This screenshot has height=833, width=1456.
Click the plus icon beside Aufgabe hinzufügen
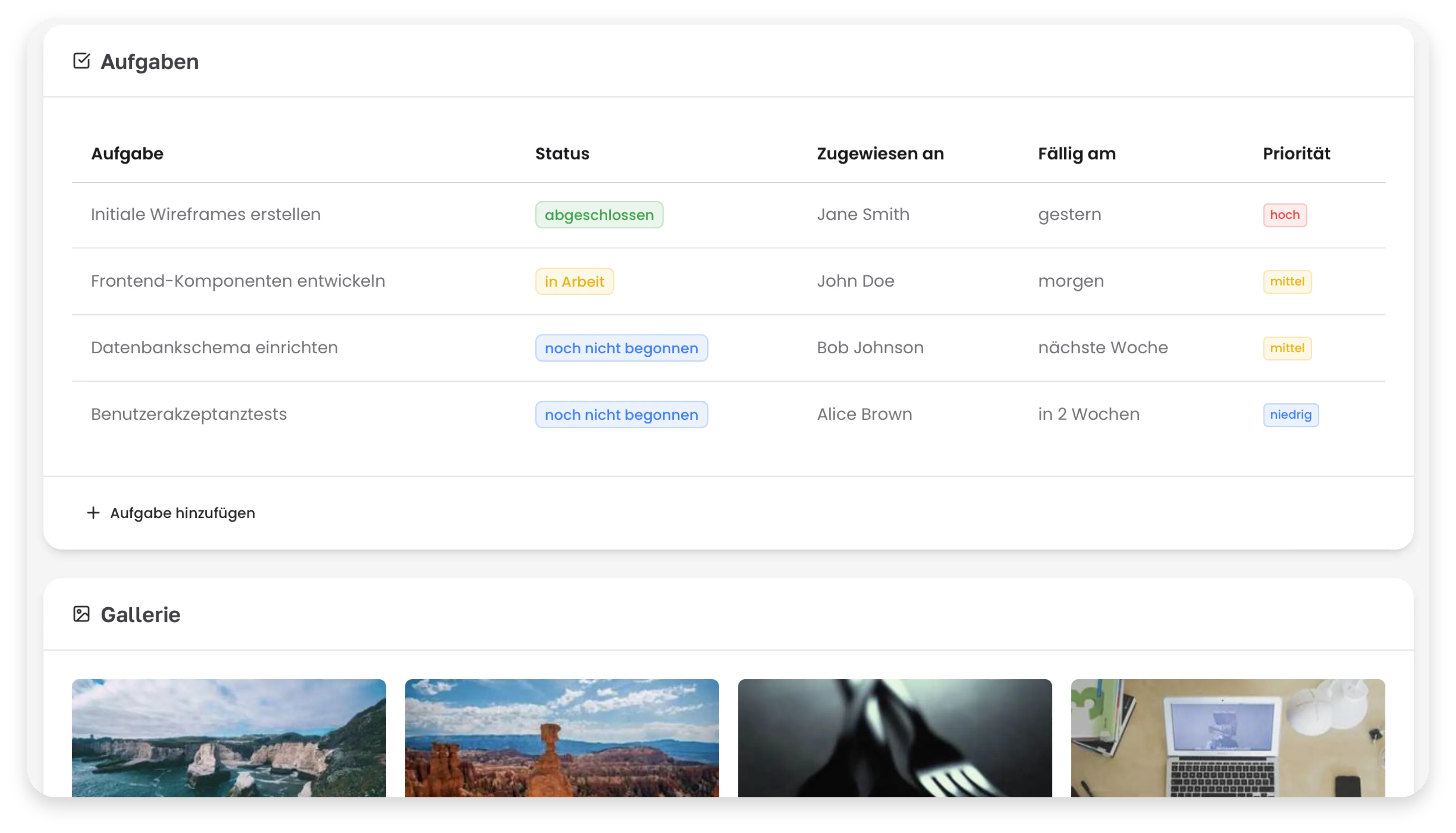tap(93, 513)
